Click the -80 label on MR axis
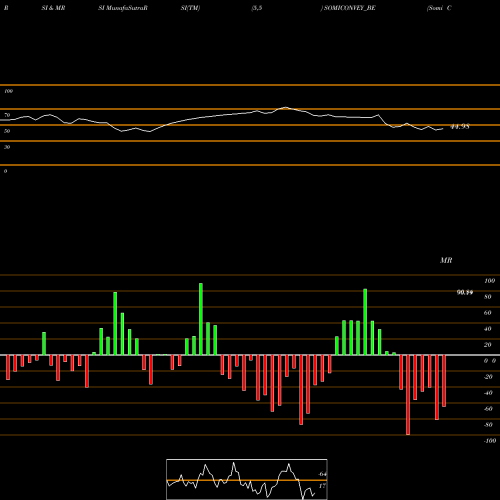The width and height of the screenshot is (500, 500). (488, 425)
